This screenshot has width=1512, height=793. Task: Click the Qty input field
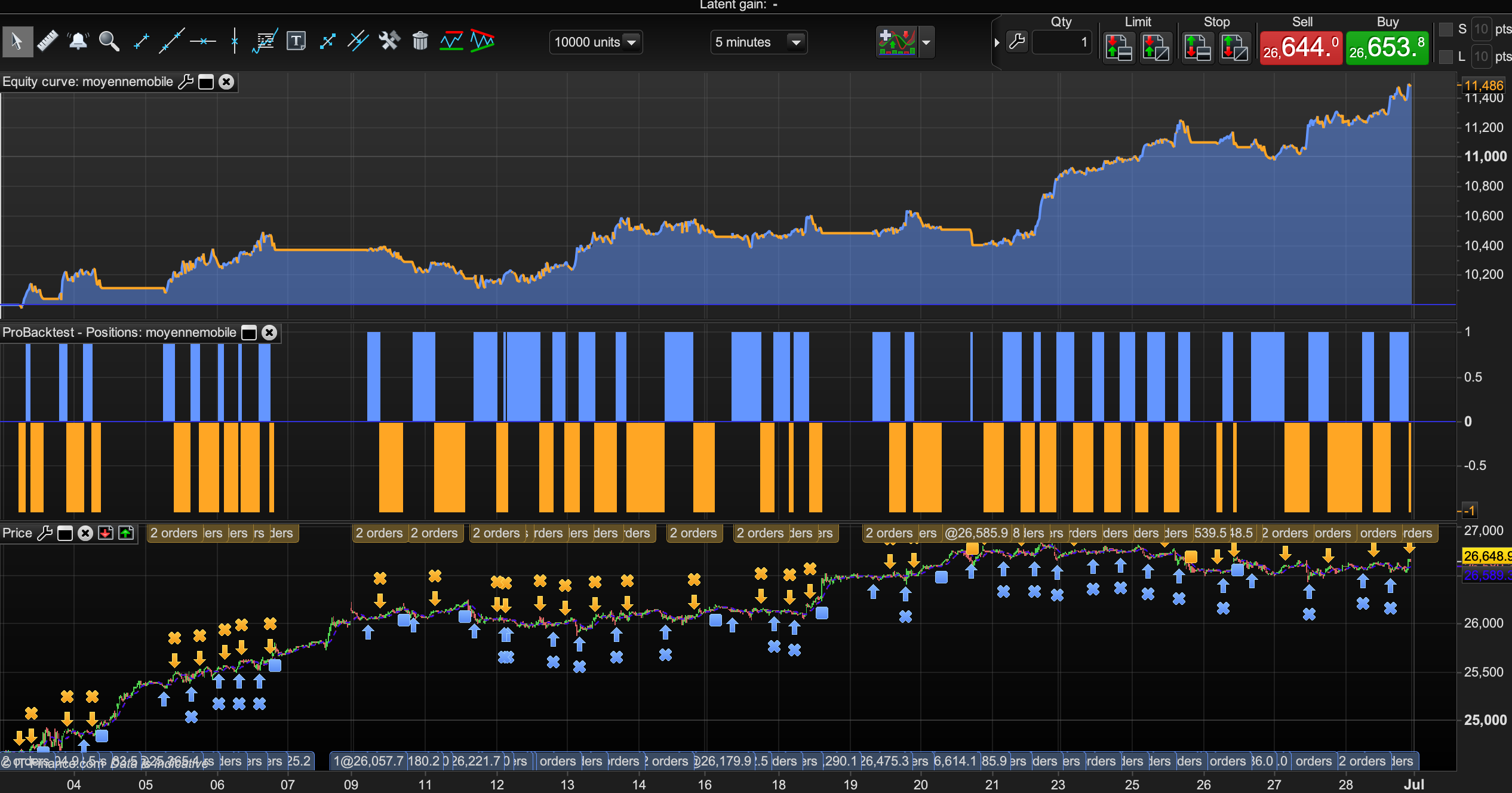(x=1062, y=42)
